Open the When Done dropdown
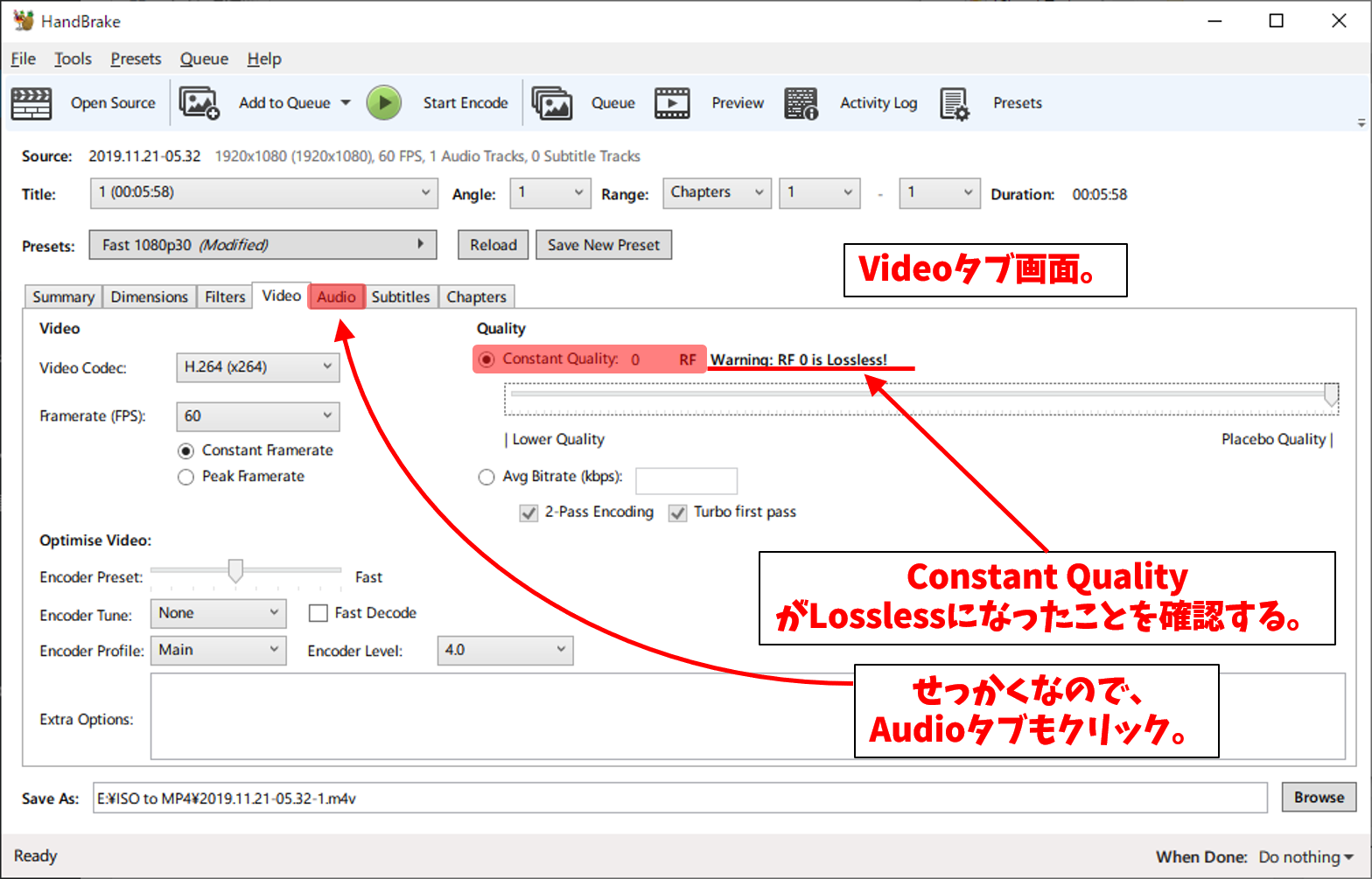The width and height of the screenshot is (1372, 879). click(x=1305, y=857)
